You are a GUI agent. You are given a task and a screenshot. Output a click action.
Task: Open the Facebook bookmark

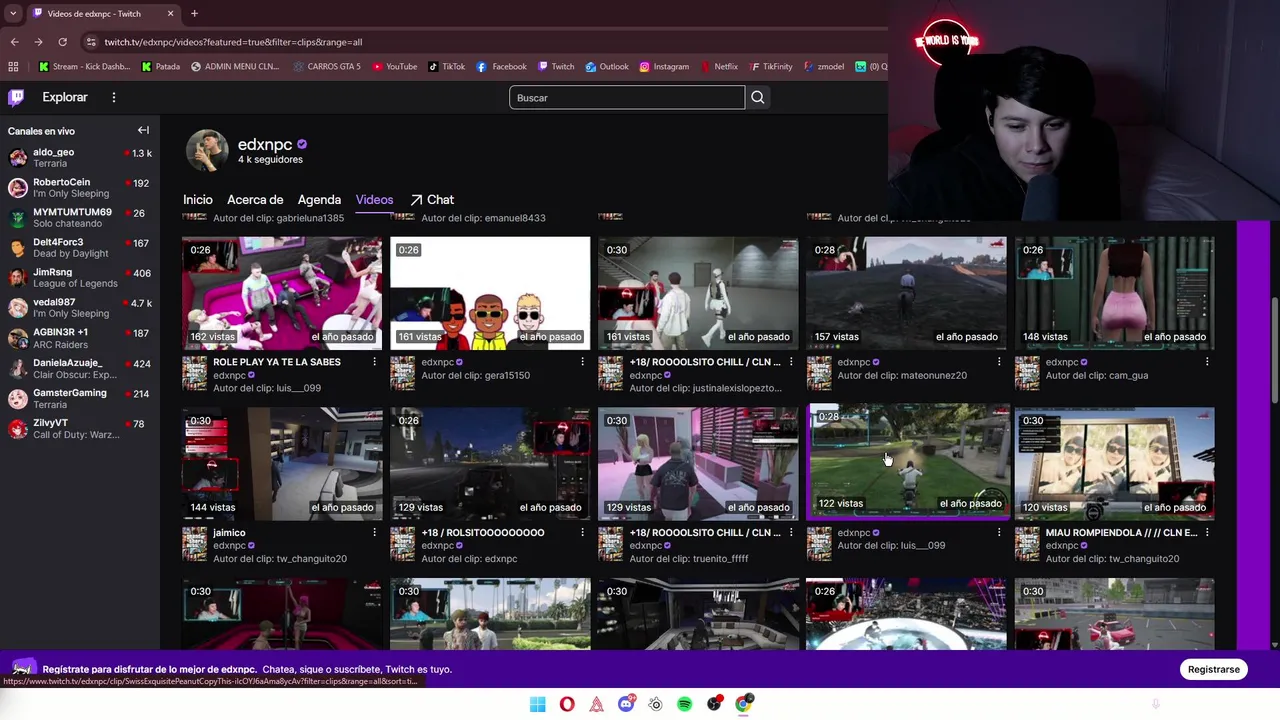tap(502, 67)
